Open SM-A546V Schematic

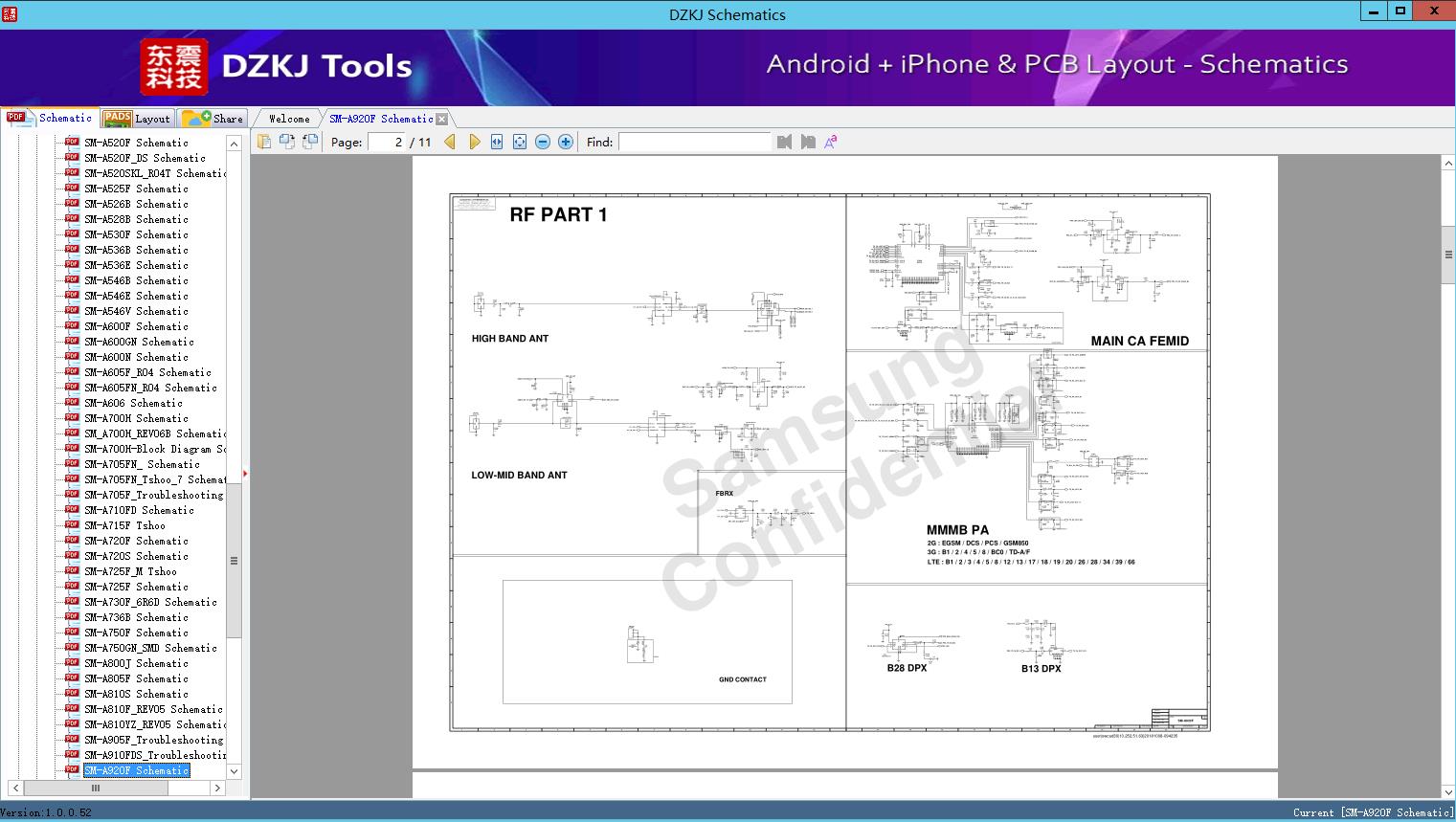[136, 311]
